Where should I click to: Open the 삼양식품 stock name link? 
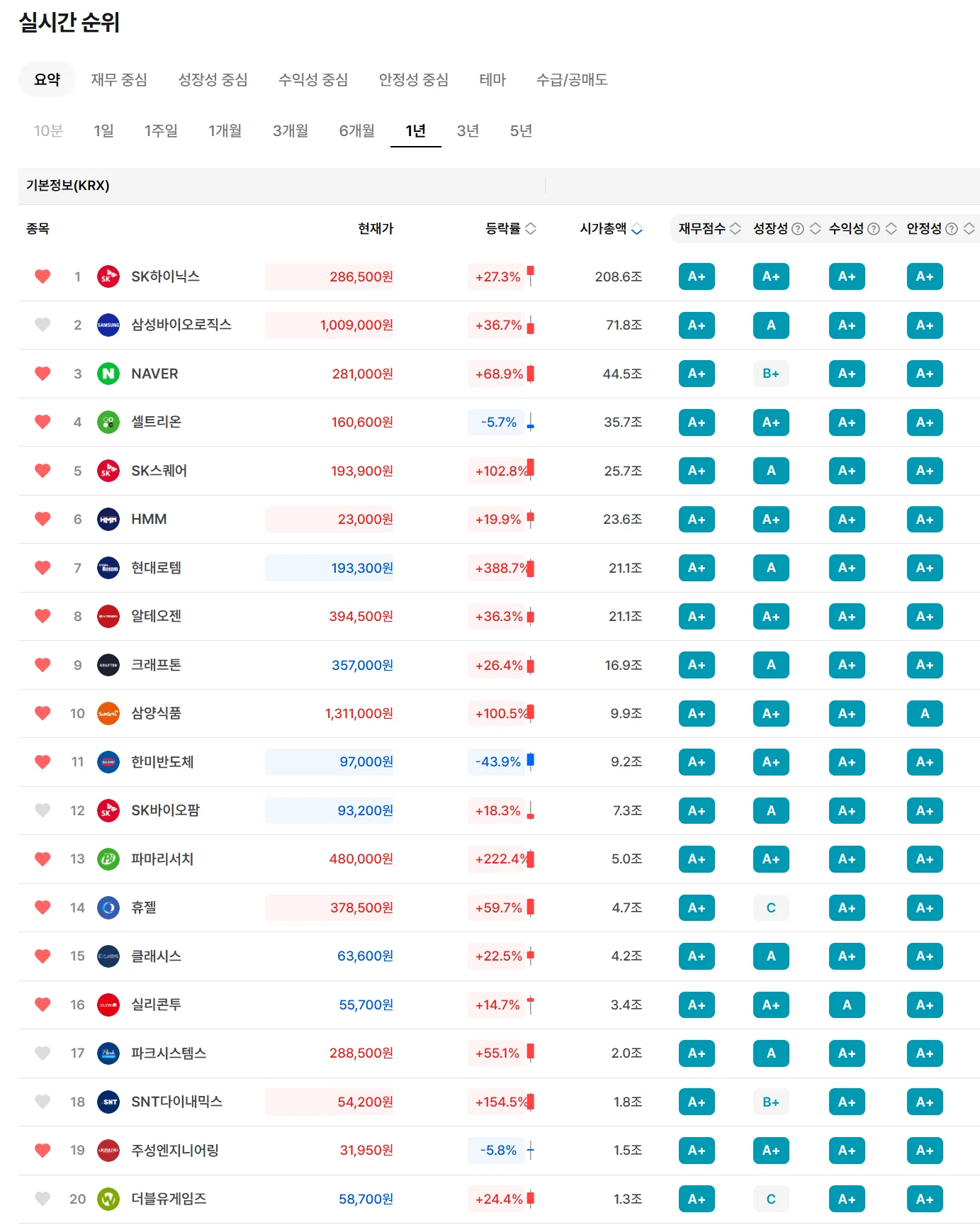click(156, 713)
